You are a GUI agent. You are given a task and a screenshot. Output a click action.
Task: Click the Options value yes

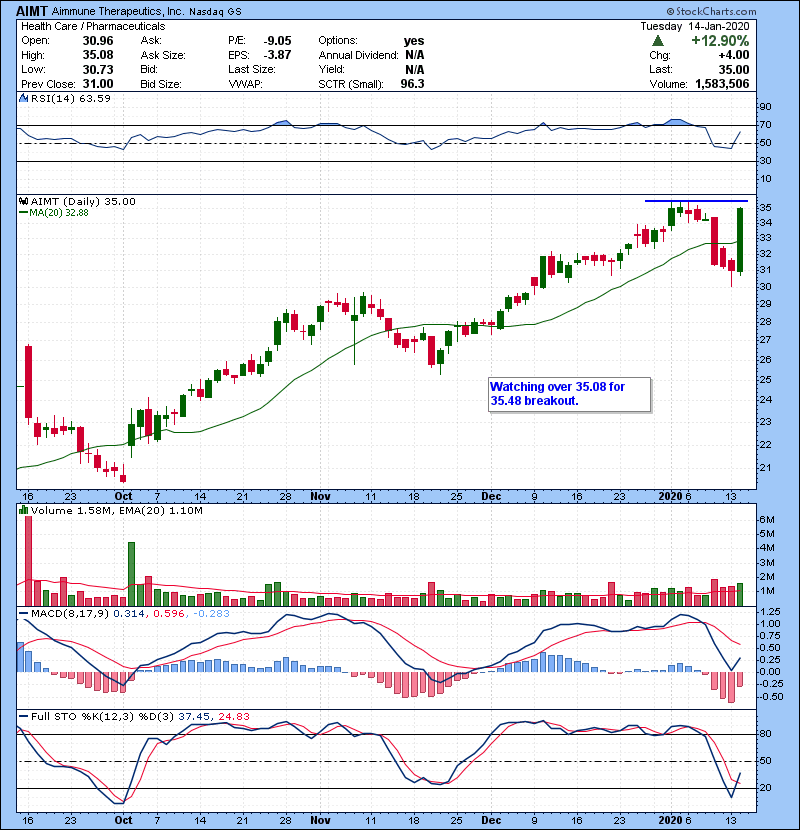point(414,41)
